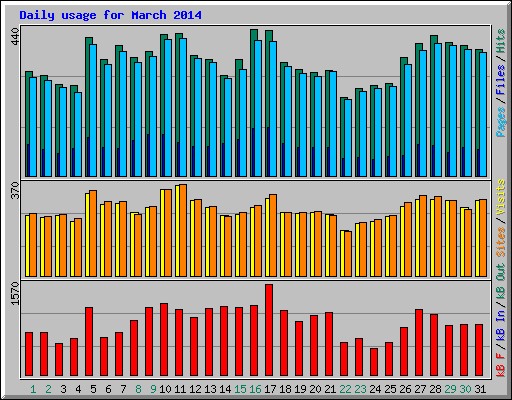Click day 22 on the x-axis
Viewport: 512px width, 400px height.
click(345, 389)
